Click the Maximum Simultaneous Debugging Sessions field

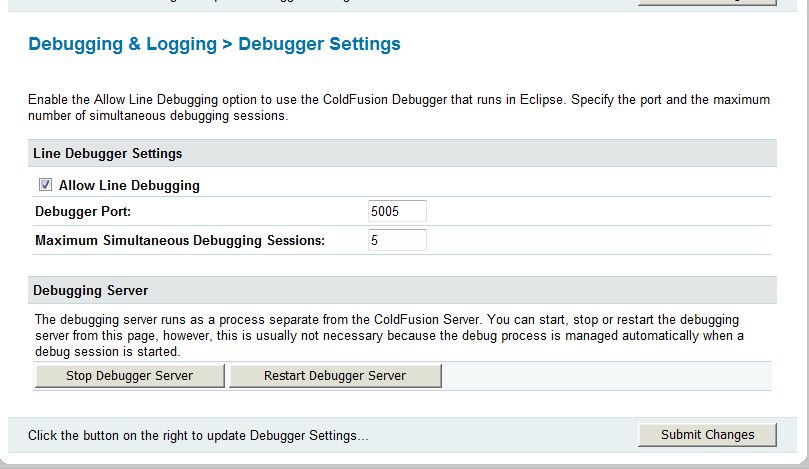pyautogui.click(x=397, y=240)
